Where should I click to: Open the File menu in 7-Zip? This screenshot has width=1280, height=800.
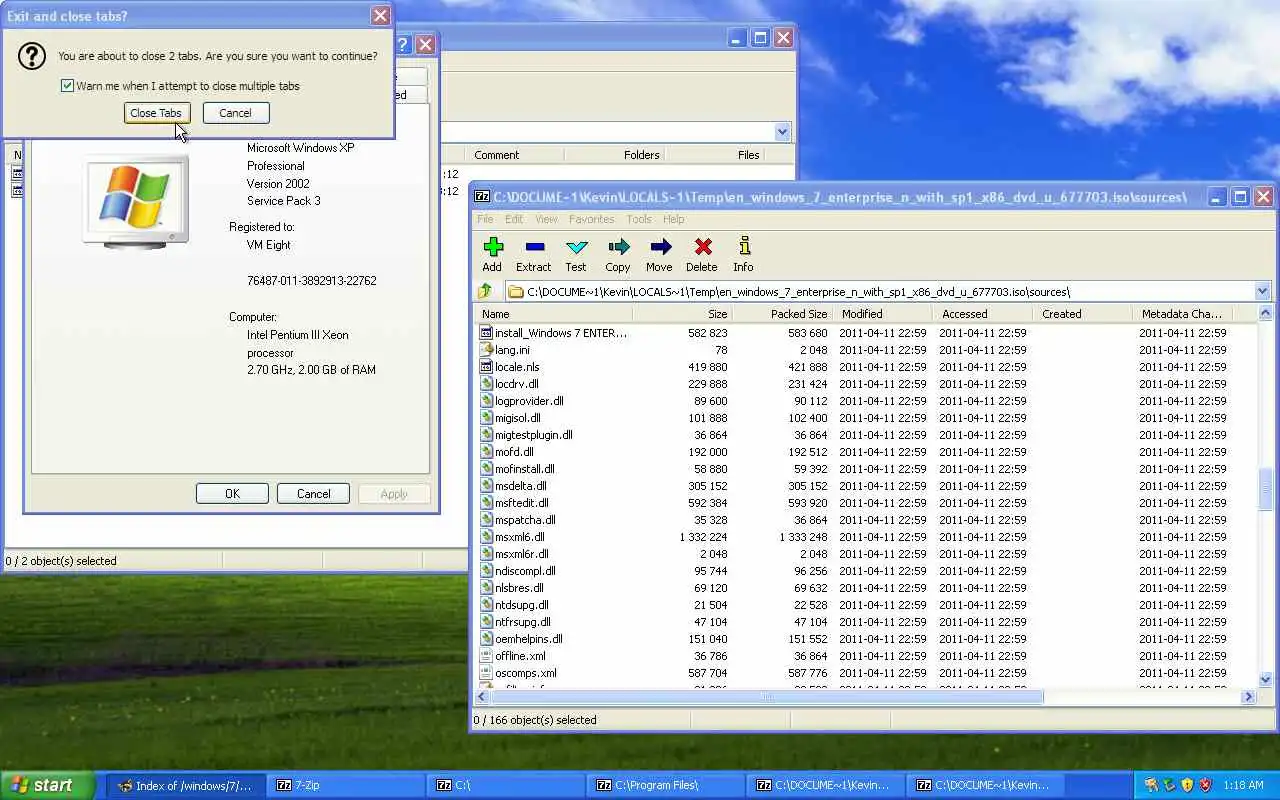click(x=485, y=219)
